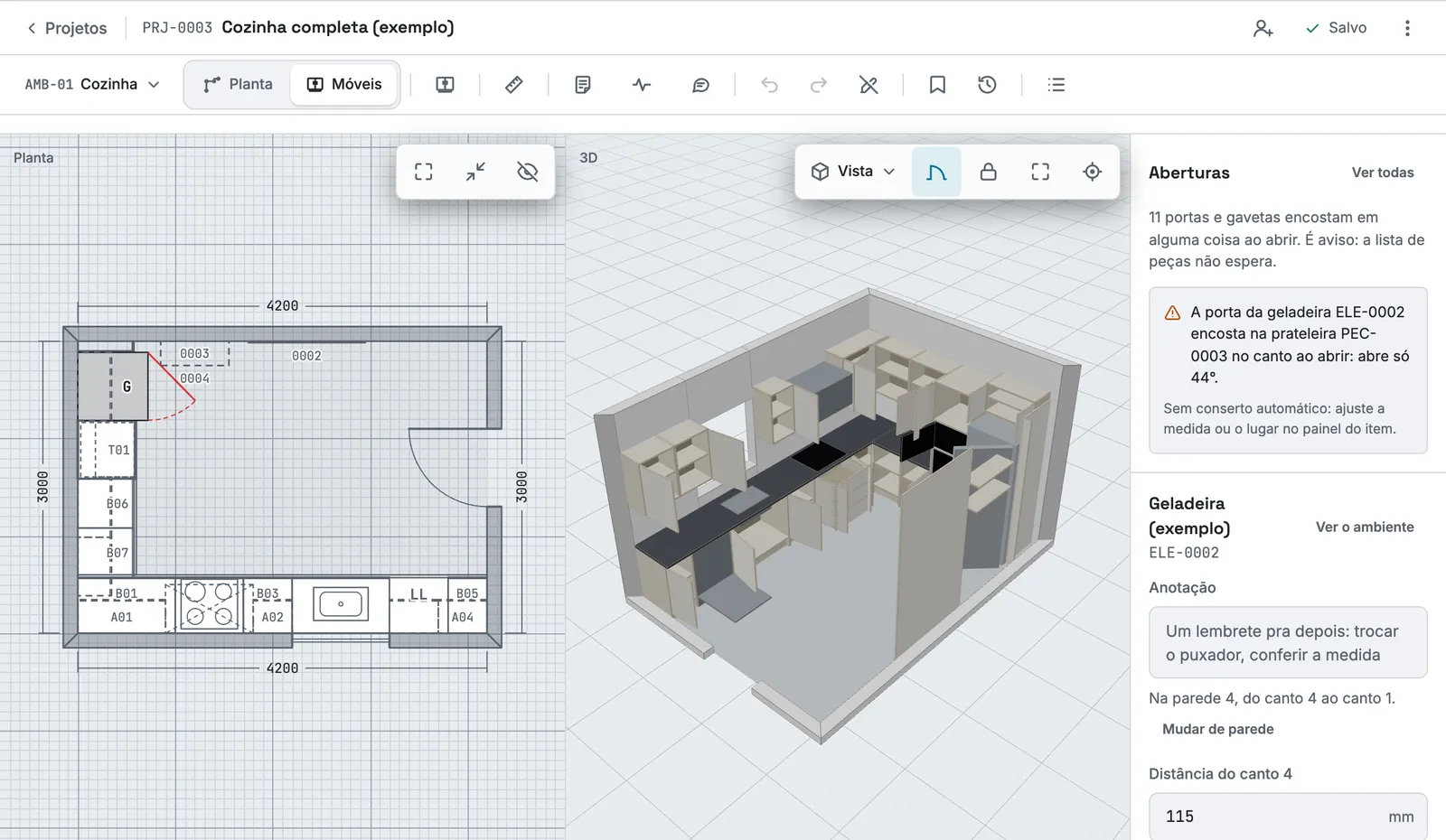Click Ver o ambiente link
1446x840 pixels.
pyautogui.click(x=1365, y=527)
